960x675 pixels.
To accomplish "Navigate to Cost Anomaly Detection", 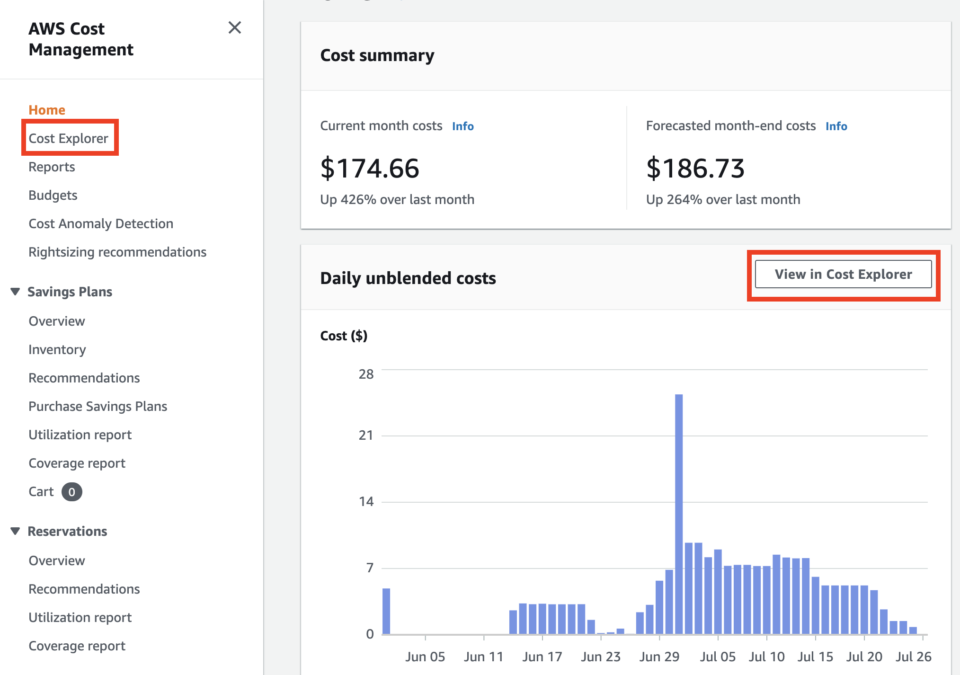I will point(100,223).
